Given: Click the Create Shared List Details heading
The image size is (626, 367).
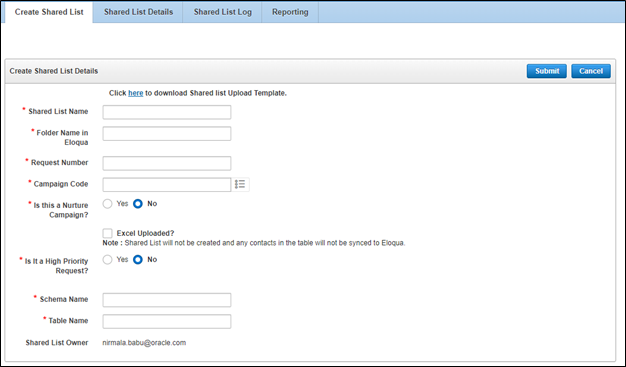Looking at the screenshot, I should 54,71.
